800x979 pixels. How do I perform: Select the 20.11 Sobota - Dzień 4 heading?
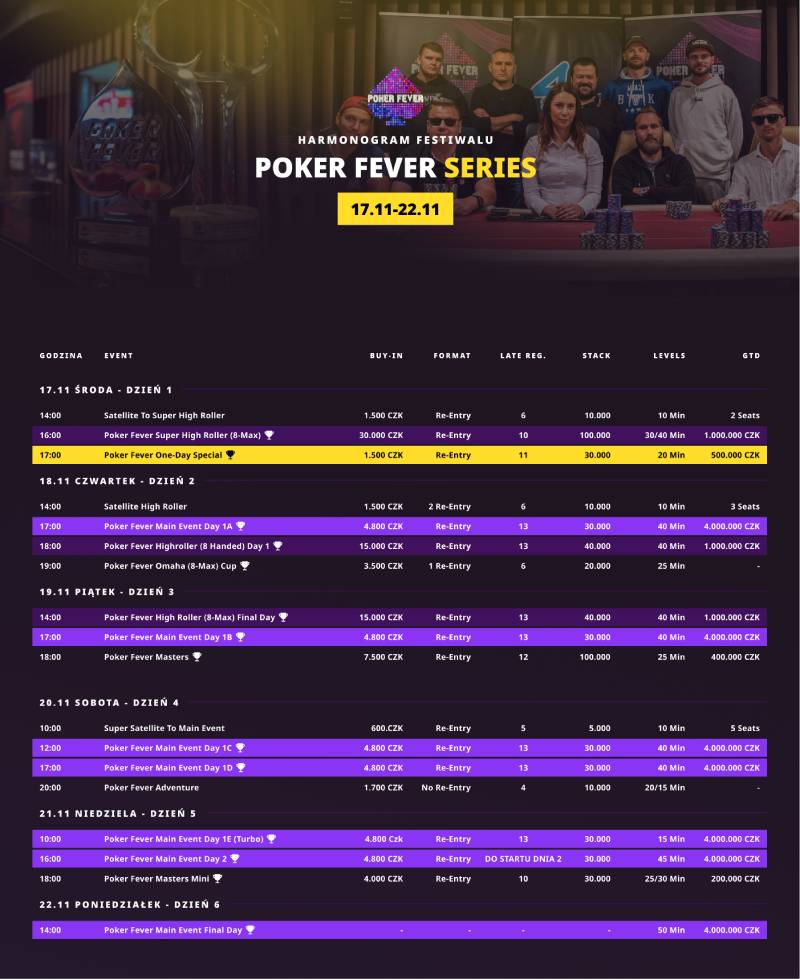110,702
